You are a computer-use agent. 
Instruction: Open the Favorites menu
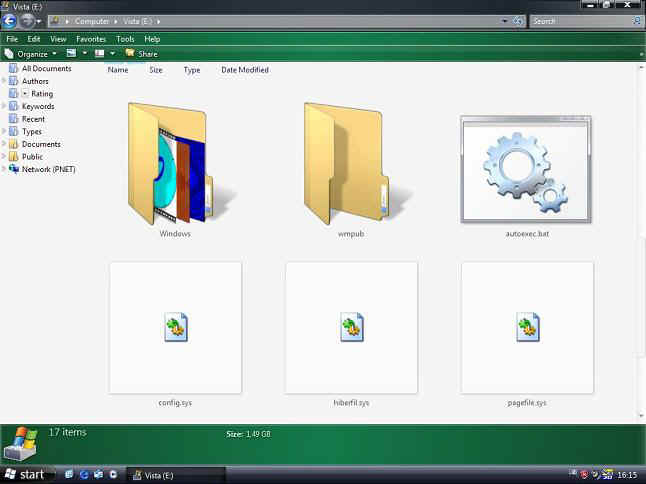click(x=91, y=39)
